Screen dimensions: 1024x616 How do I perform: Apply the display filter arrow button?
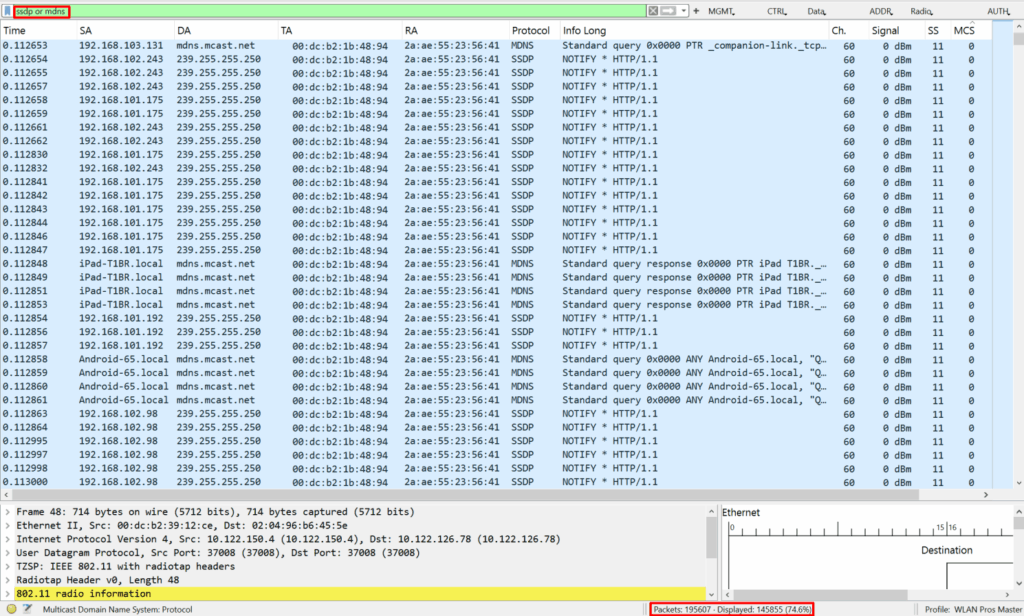pyautogui.click(x=669, y=10)
